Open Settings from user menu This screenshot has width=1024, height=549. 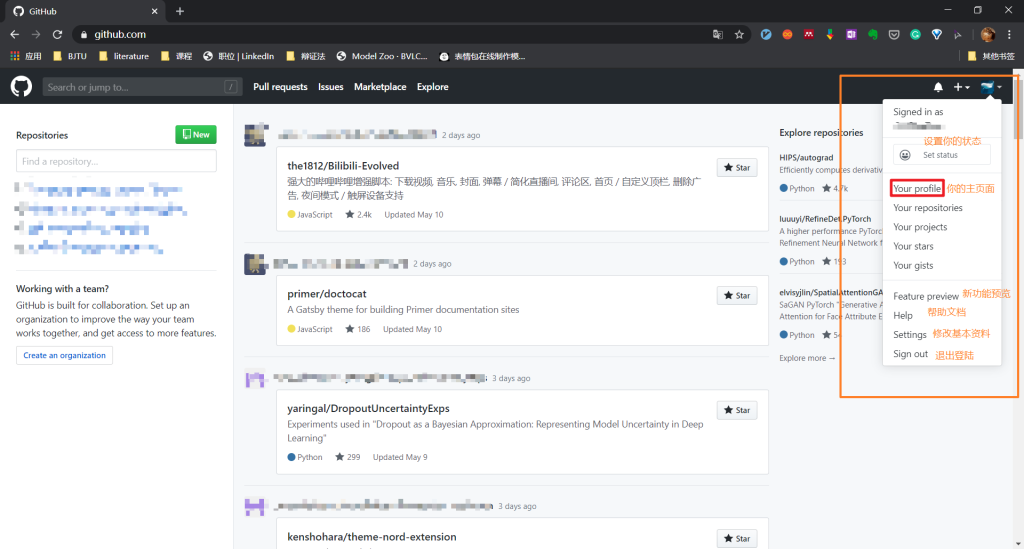(x=910, y=334)
